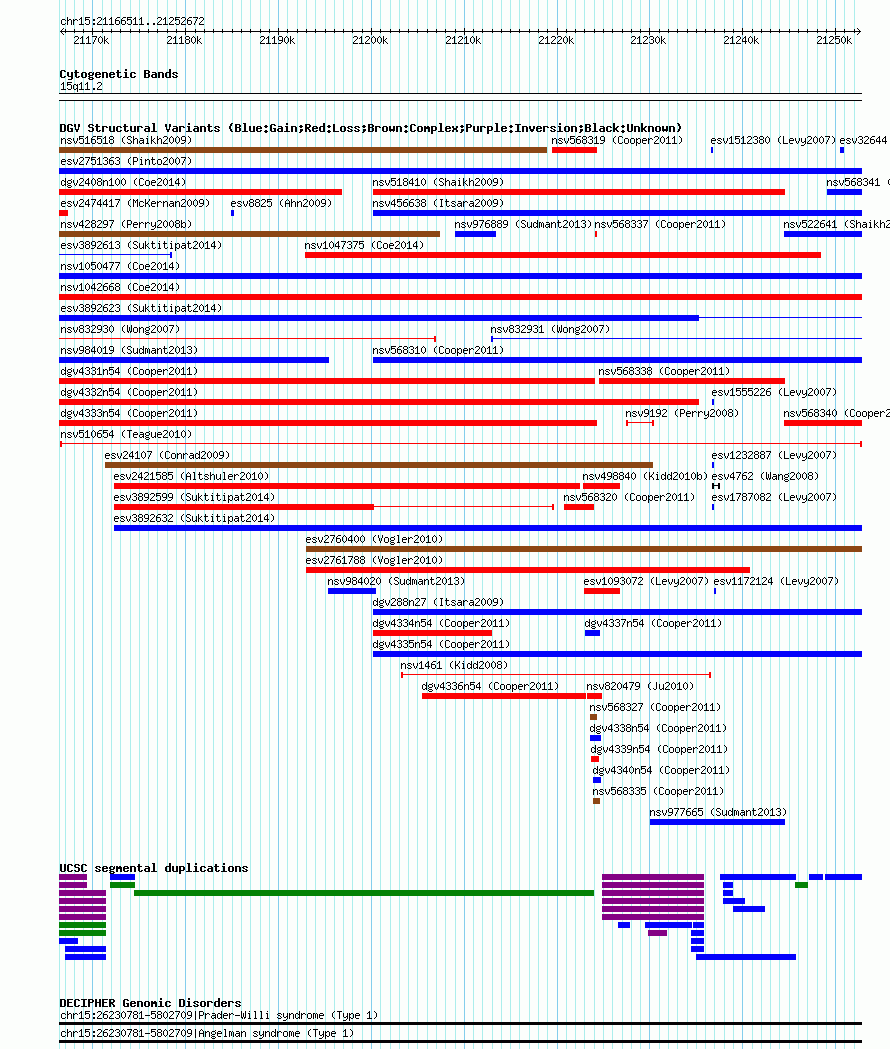Image resolution: width=890 pixels, height=1049 pixels.
Task: Click the dgv4334n54 (Cooper2011) label
Action: coord(442,624)
